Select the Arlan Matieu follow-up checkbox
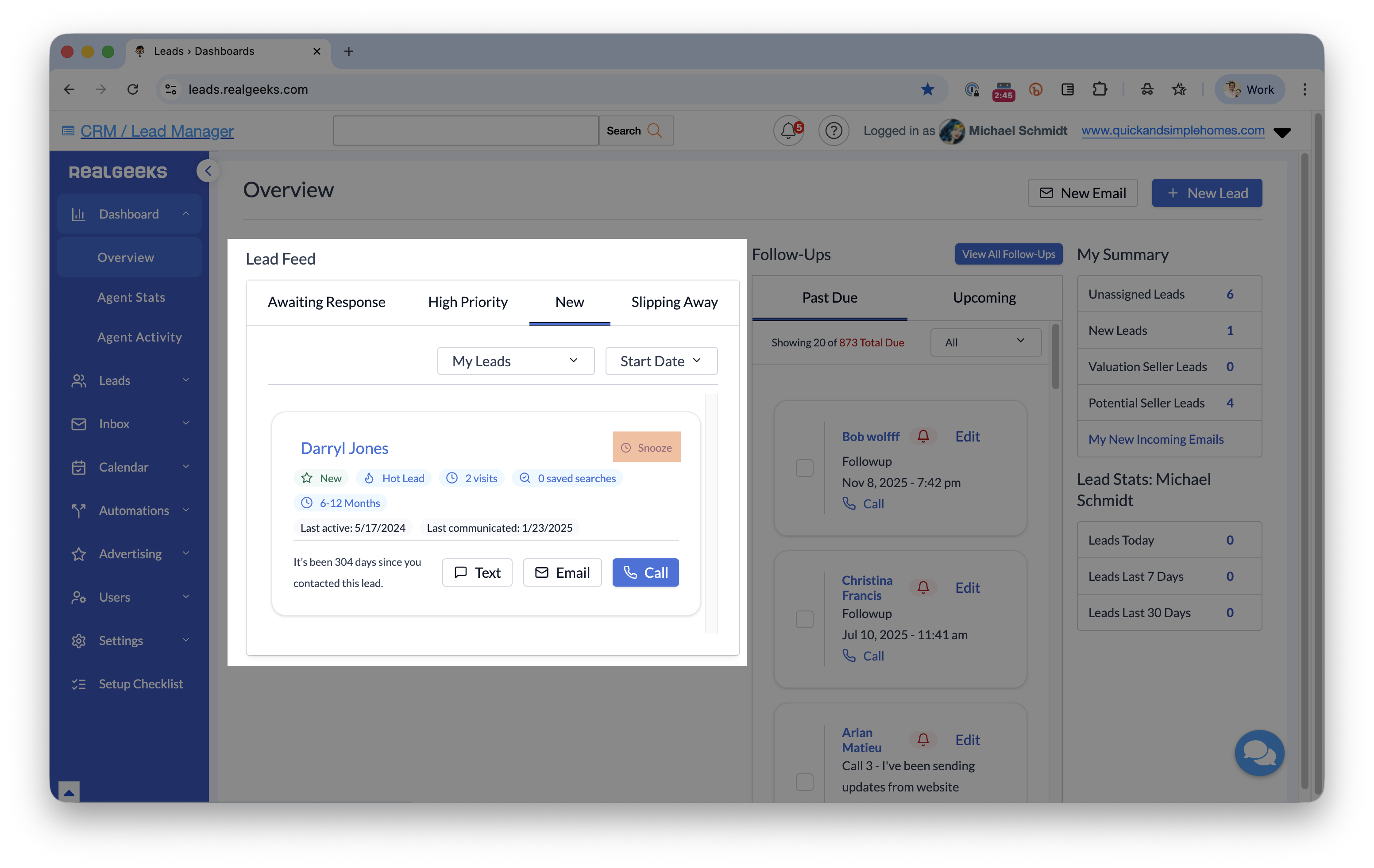This screenshot has width=1374, height=868. tap(804, 782)
